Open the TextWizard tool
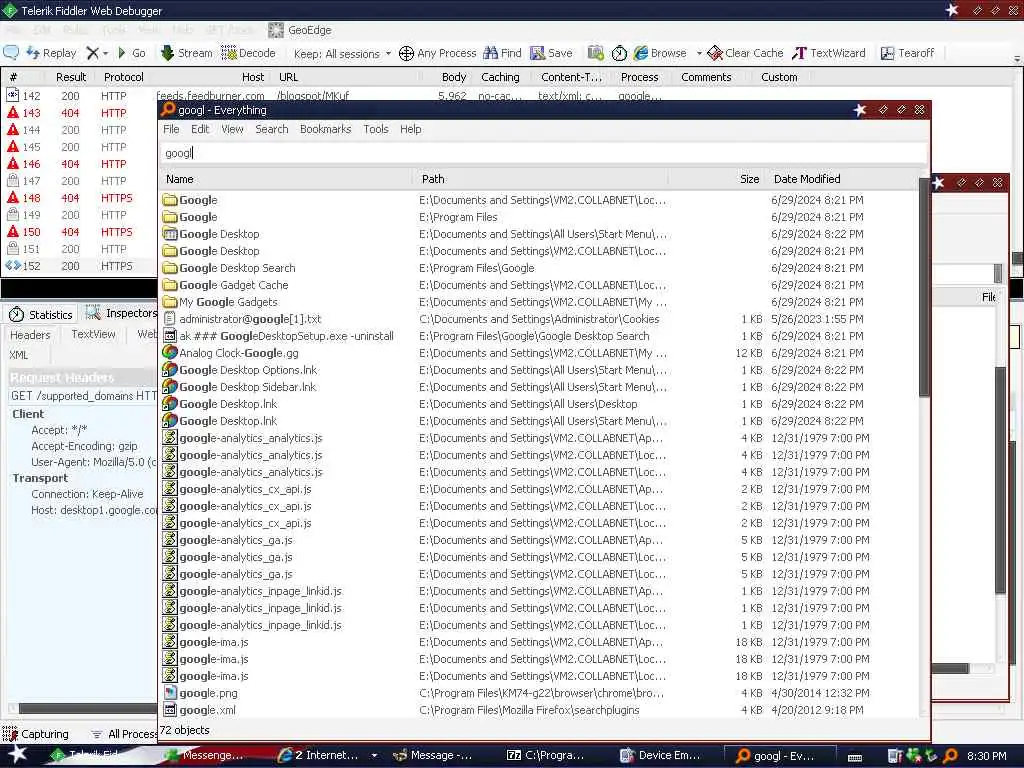Viewport: 1024px width, 768px height. click(829, 53)
